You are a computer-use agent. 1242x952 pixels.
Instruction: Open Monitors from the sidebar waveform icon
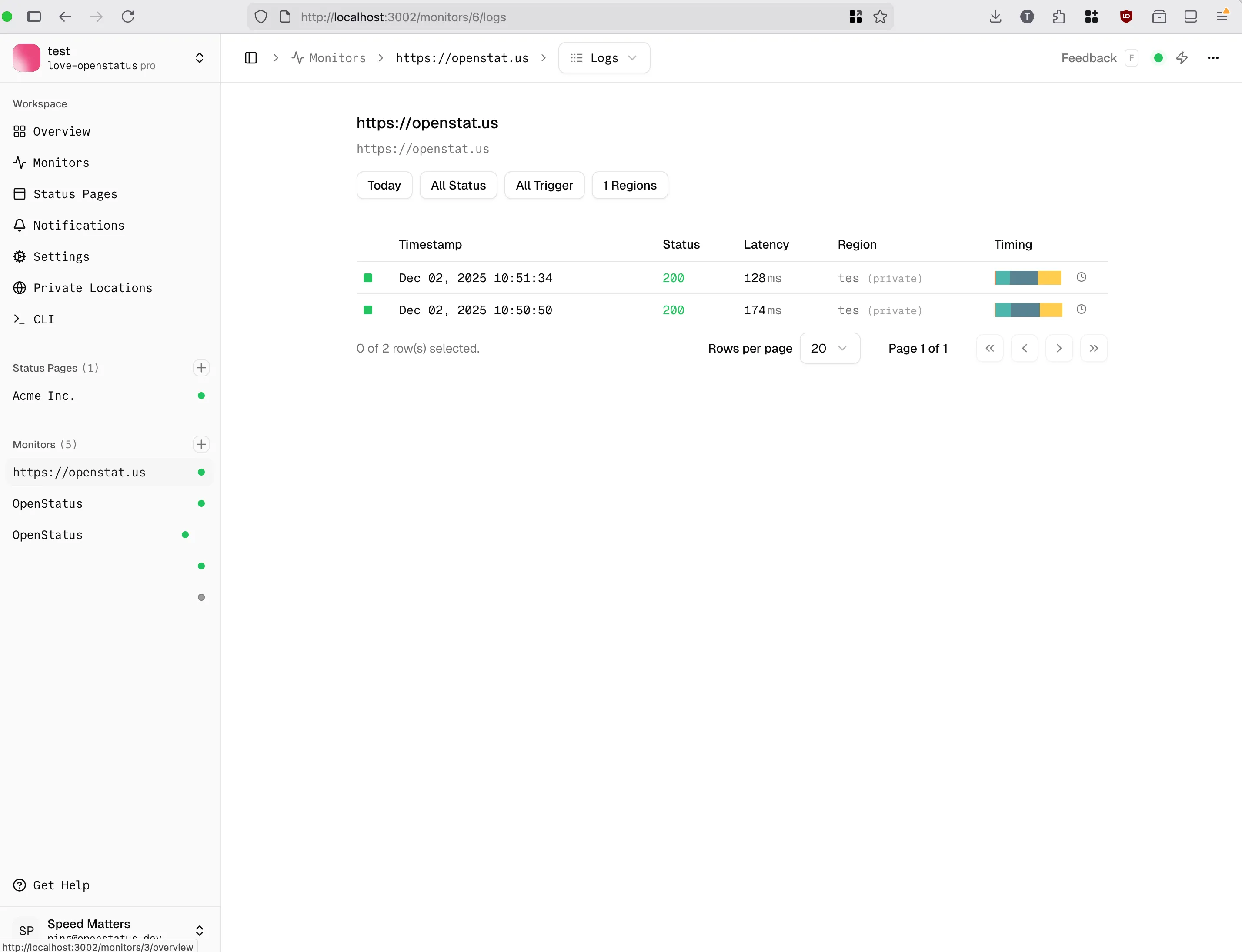click(19, 163)
